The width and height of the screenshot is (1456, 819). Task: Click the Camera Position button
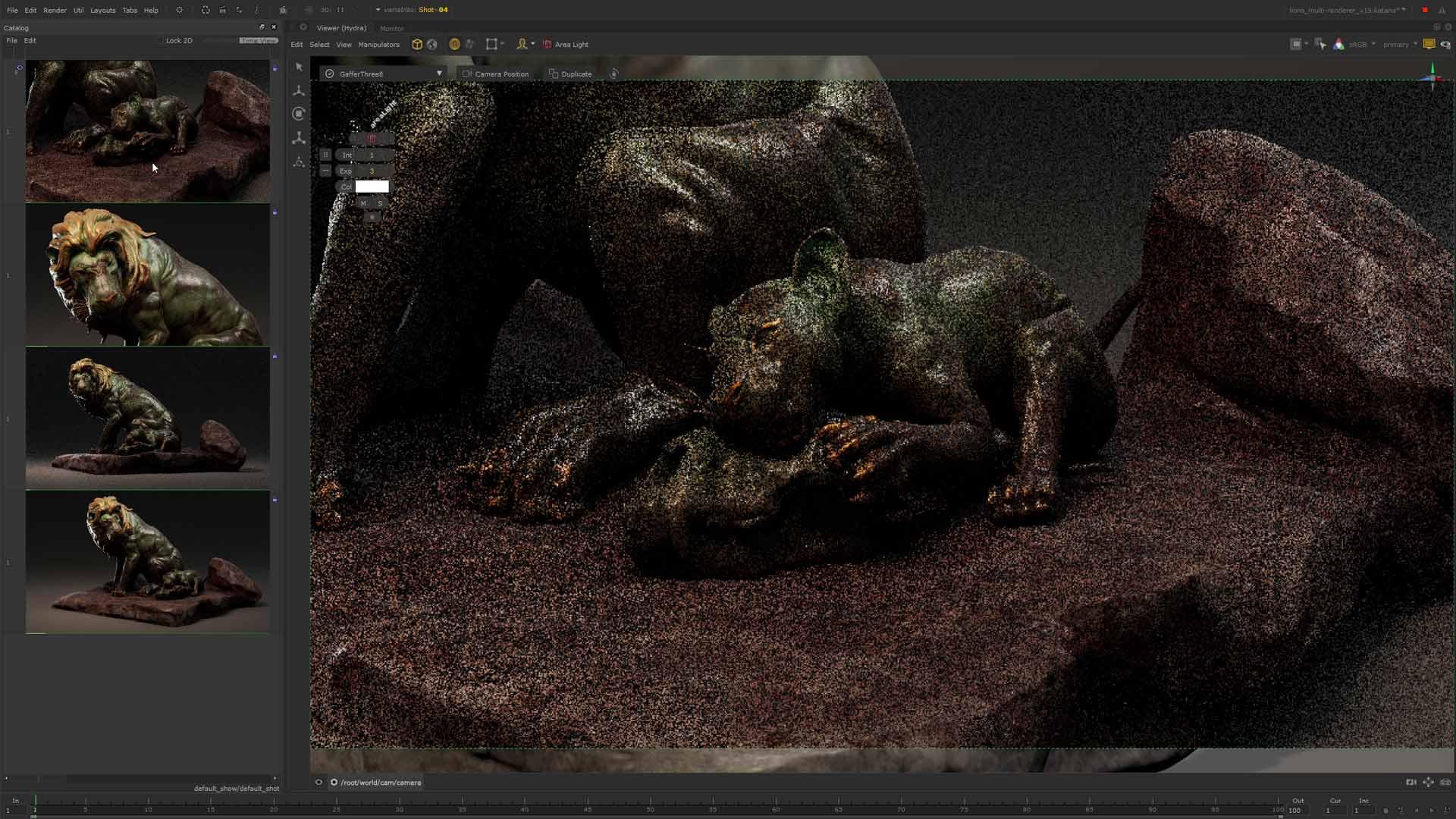tap(495, 74)
